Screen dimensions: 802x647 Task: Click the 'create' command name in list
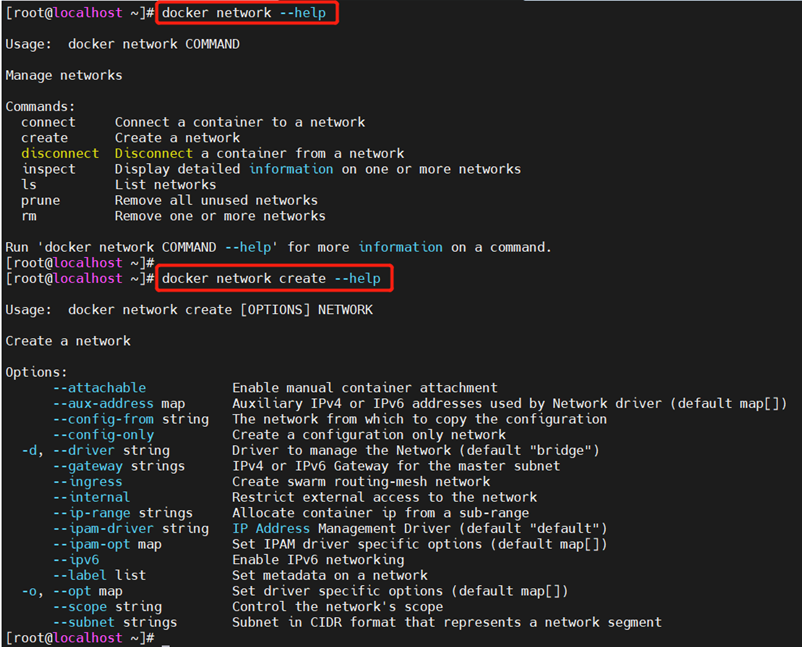coord(44,138)
